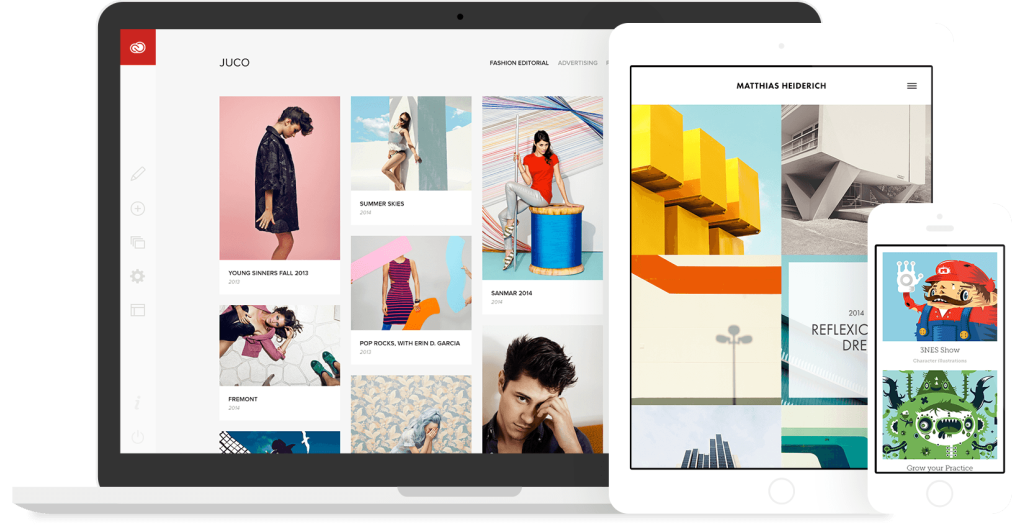Click grayscale concrete building photo on tablet
The width and height of the screenshot is (1024, 528).
point(856,180)
